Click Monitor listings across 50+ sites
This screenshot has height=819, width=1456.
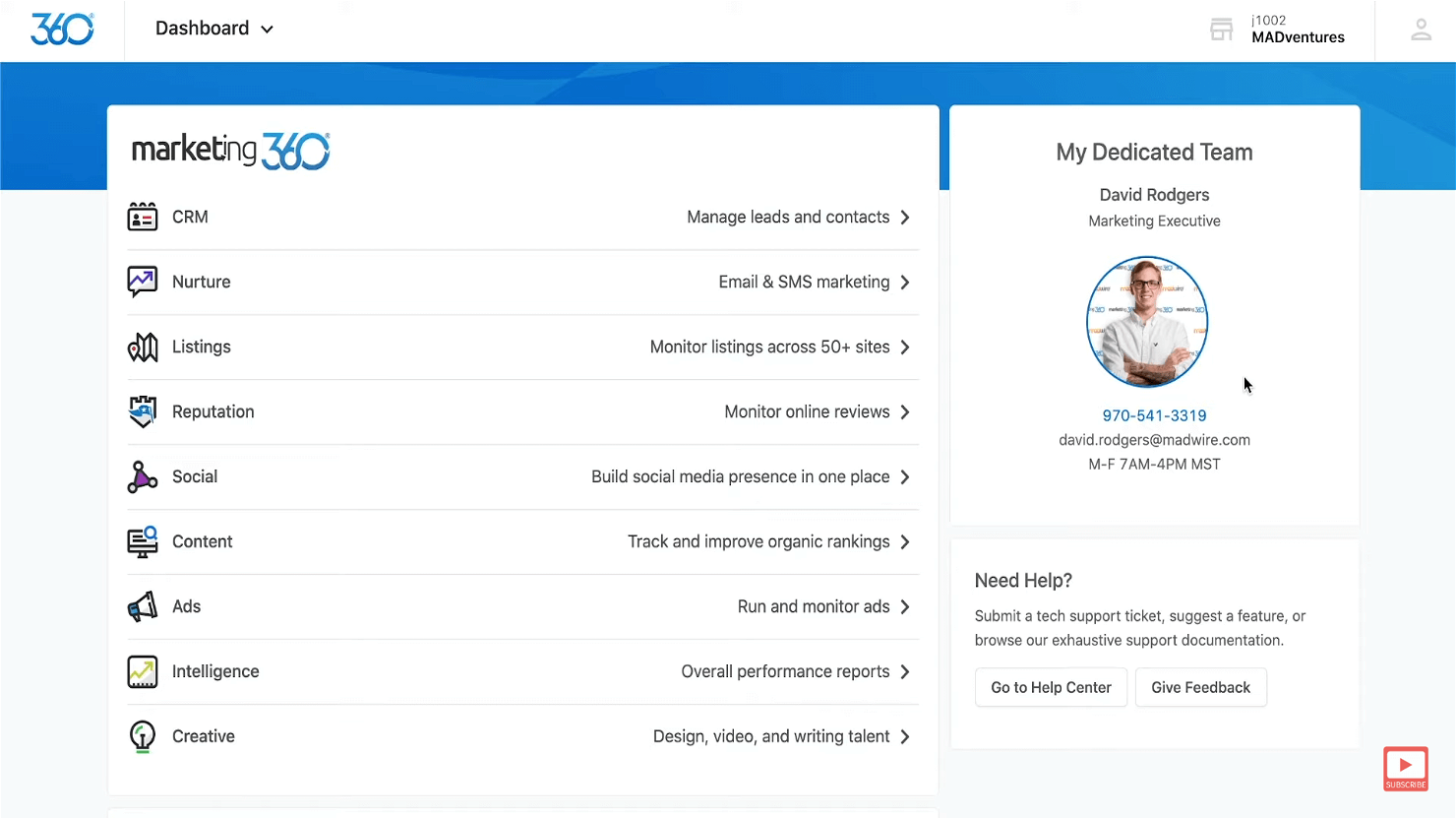pyautogui.click(x=769, y=346)
